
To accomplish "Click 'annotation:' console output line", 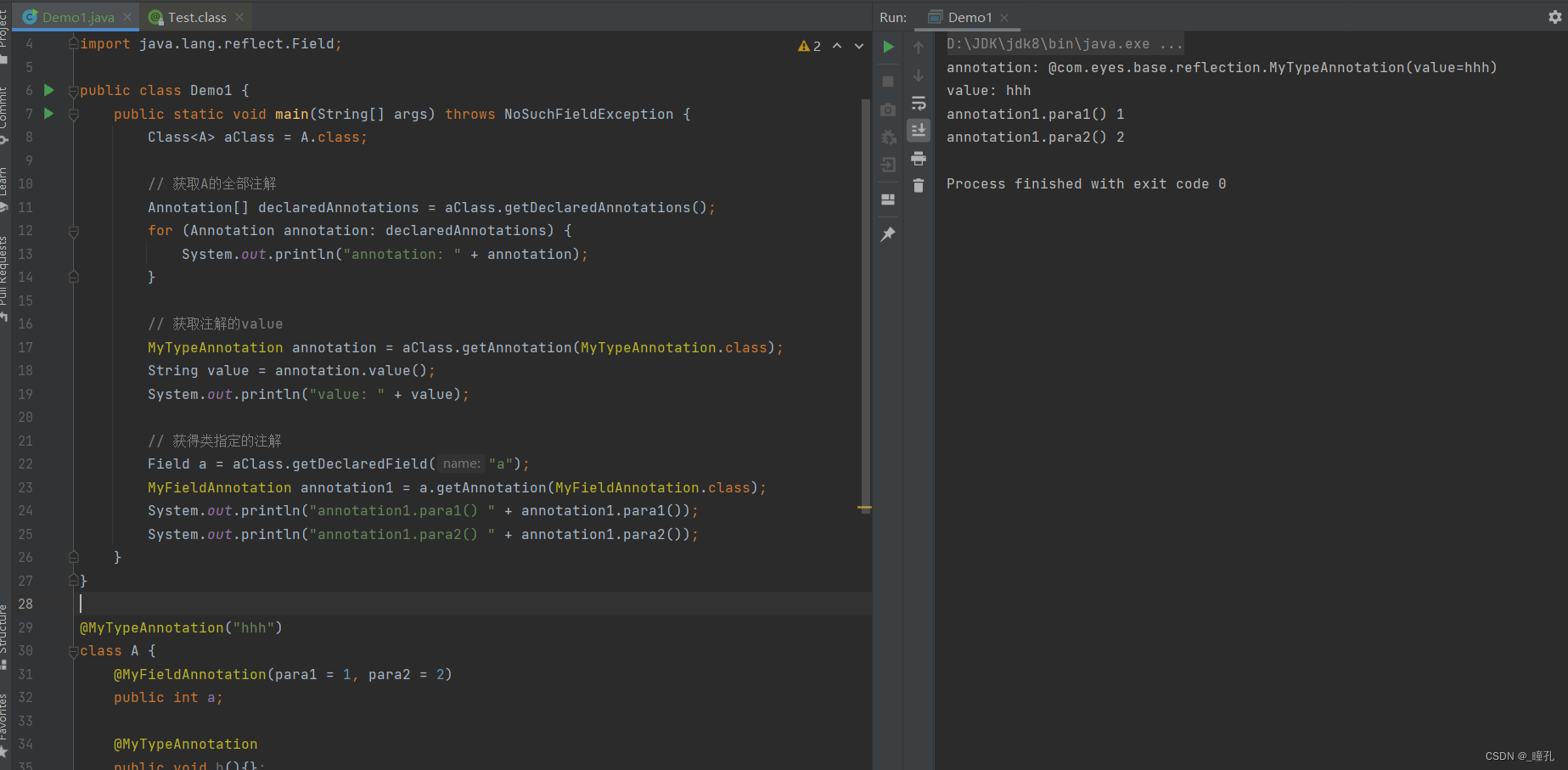I will pyautogui.click(x=1222, y=67).
